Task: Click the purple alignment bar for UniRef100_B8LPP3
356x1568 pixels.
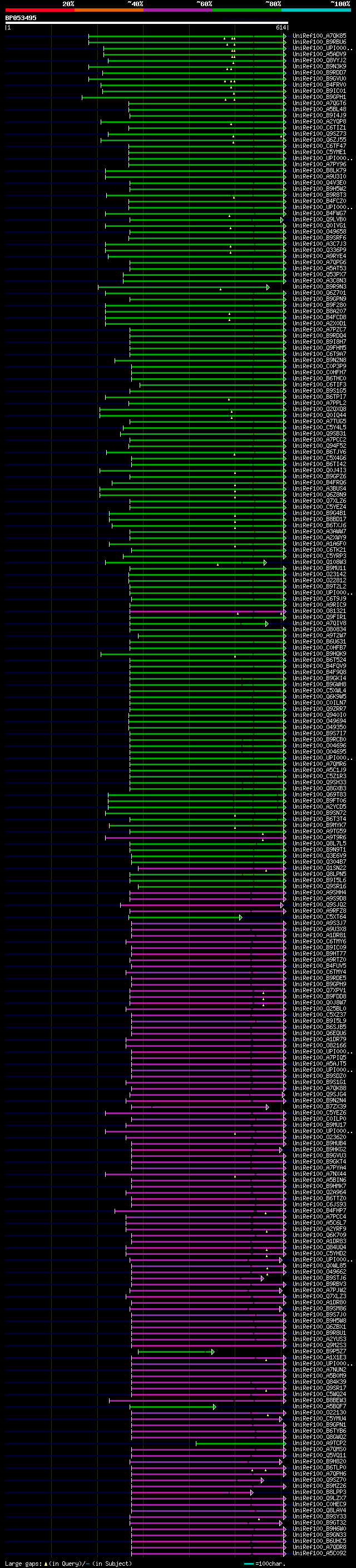Action: click(x=192, y=1492)
